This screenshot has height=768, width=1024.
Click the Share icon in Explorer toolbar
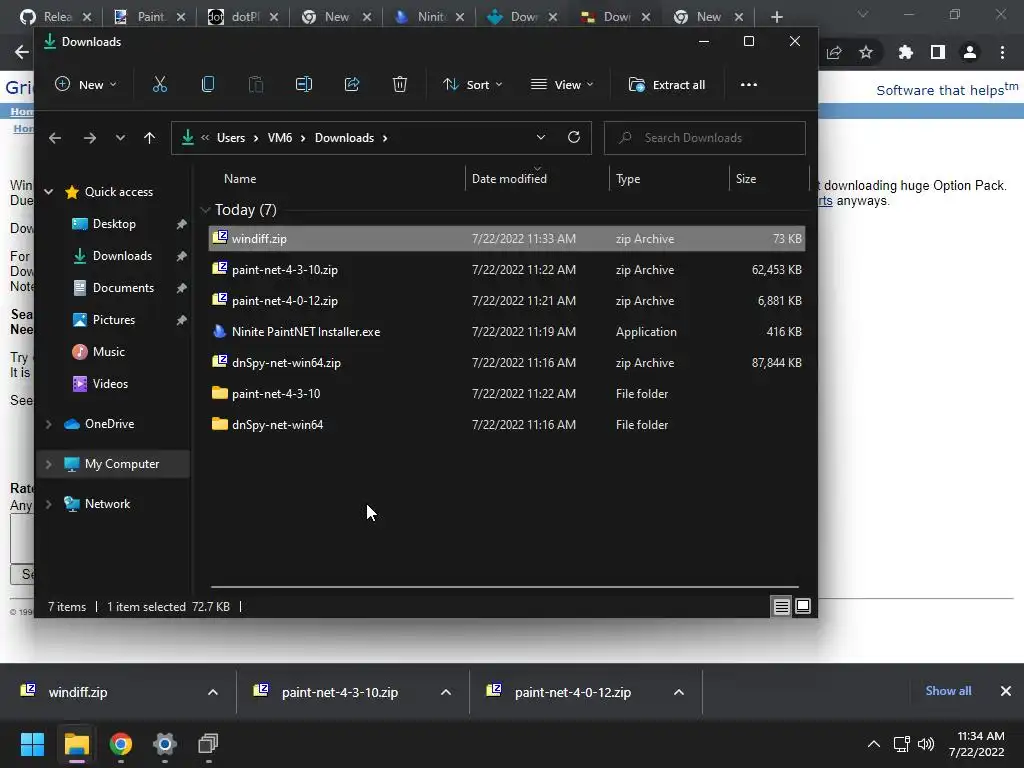(352, 84)
